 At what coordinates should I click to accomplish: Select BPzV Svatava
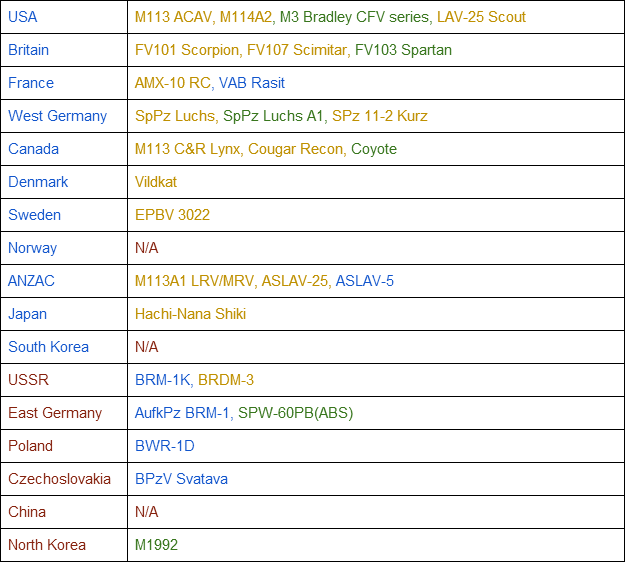(x=181, y=479)
